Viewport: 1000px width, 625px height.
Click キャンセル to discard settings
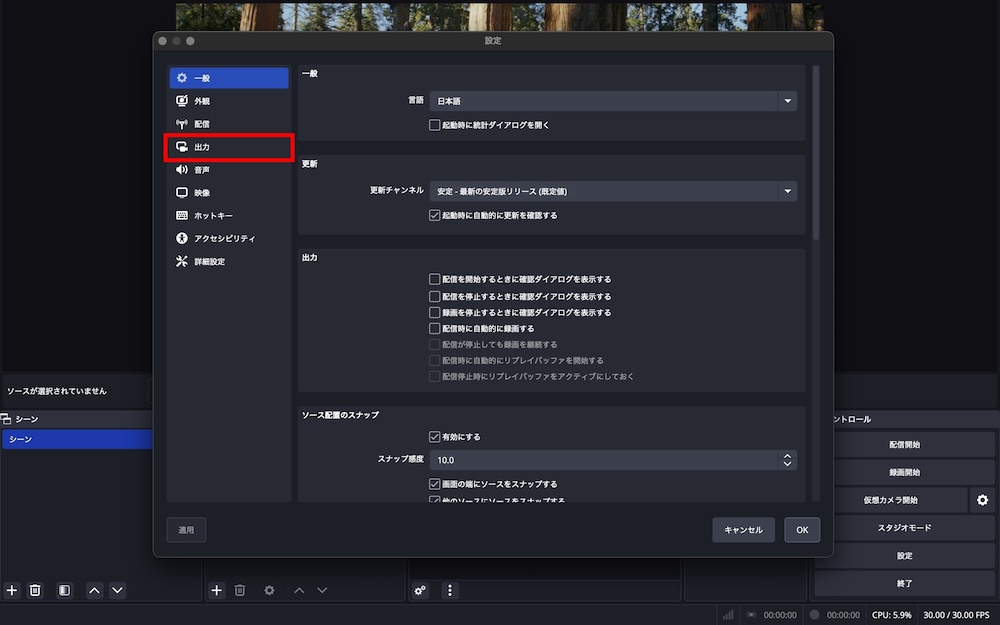pos(744,530)
